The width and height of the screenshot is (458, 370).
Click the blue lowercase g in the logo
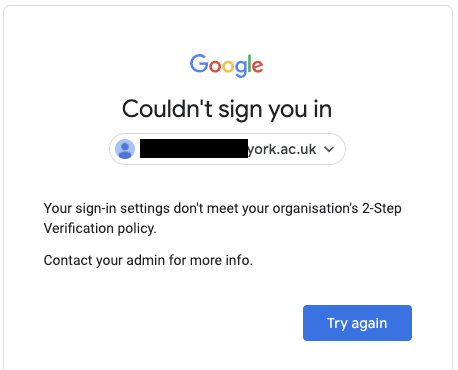click(x=241, y=69)
